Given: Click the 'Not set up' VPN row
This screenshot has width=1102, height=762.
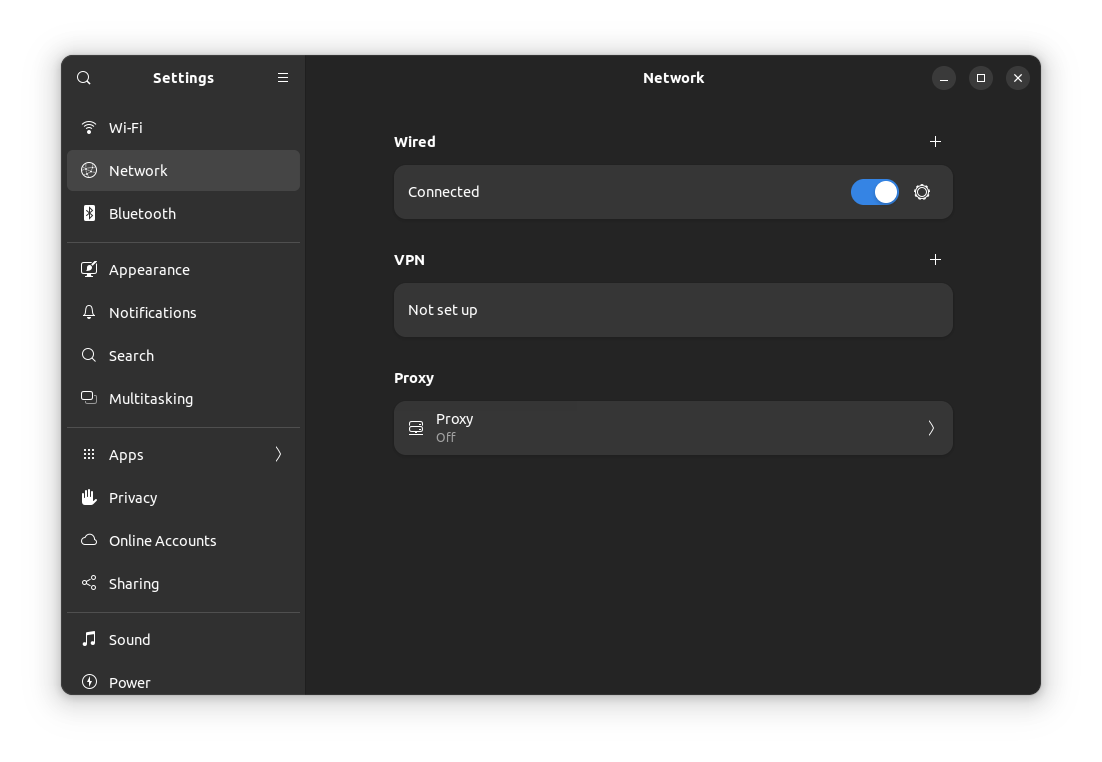Looking at the screenshot, I should pos(673,310).
